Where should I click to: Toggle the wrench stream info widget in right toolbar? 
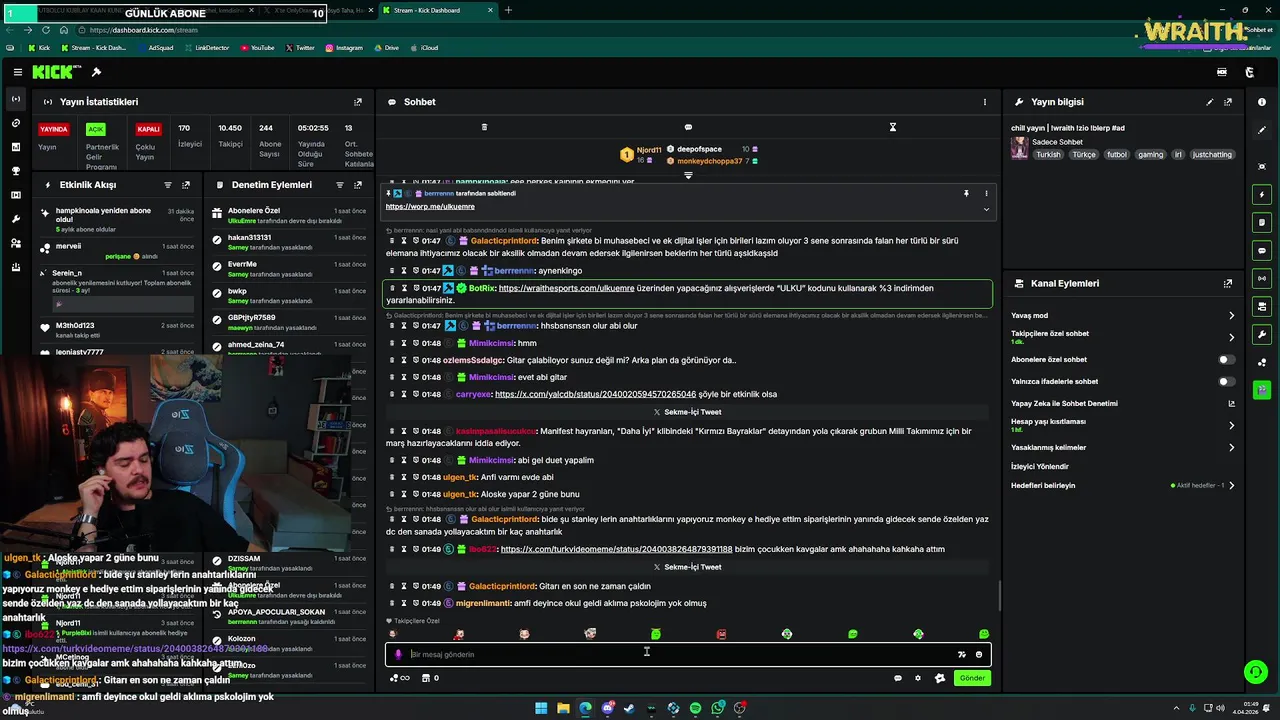point(1262,334)
